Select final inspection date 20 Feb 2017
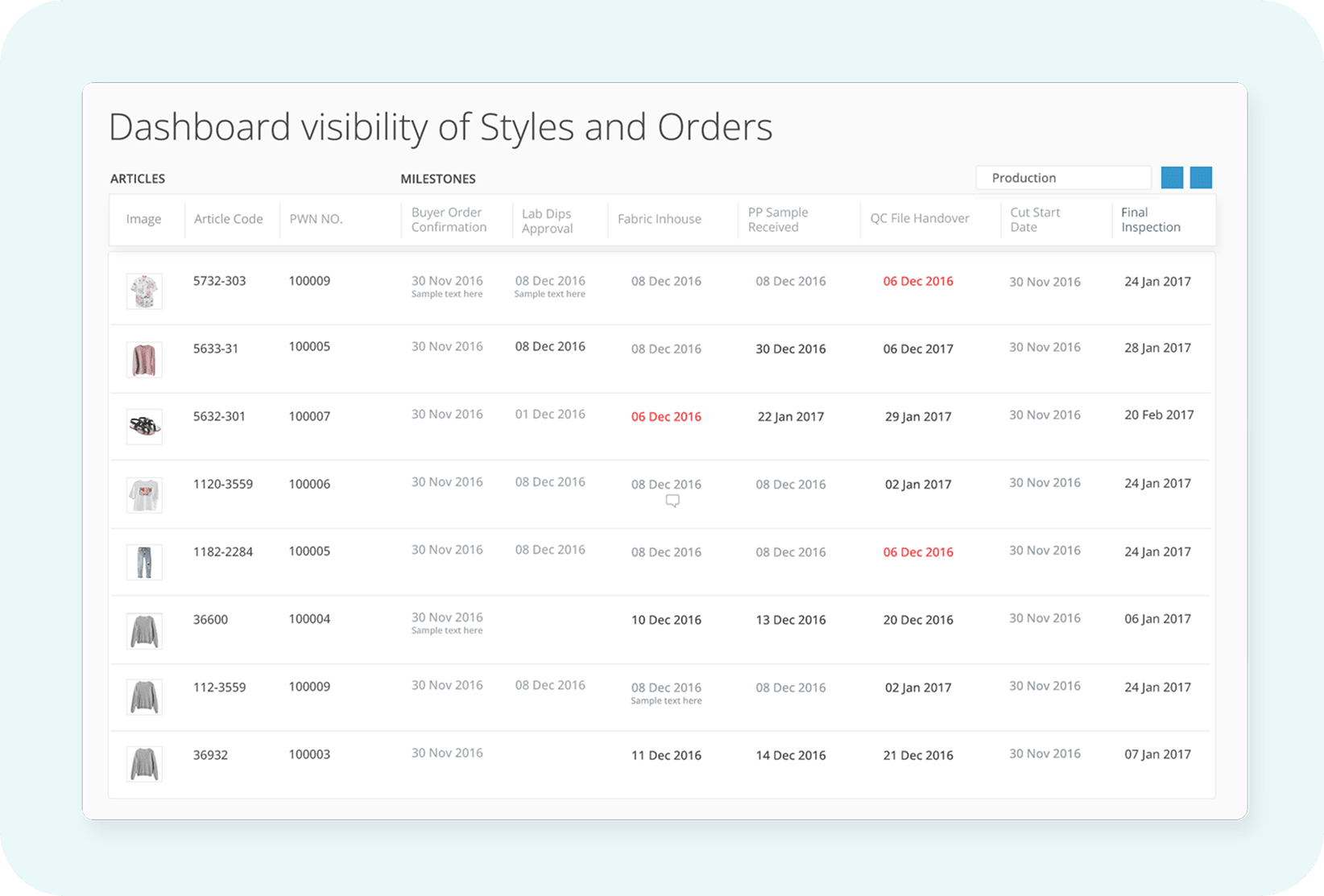 pyautogui.click(x=1158, y=415)
